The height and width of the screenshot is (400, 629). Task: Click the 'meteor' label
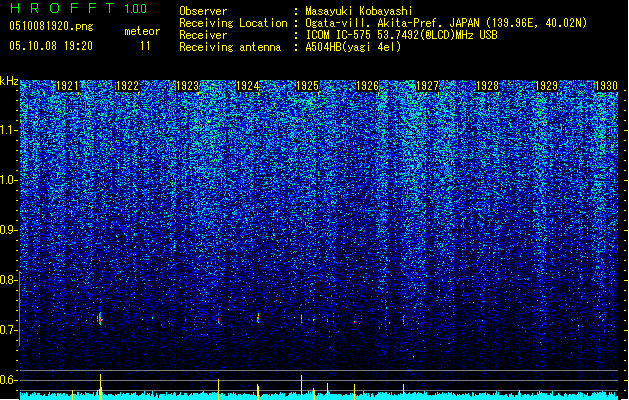142,31
